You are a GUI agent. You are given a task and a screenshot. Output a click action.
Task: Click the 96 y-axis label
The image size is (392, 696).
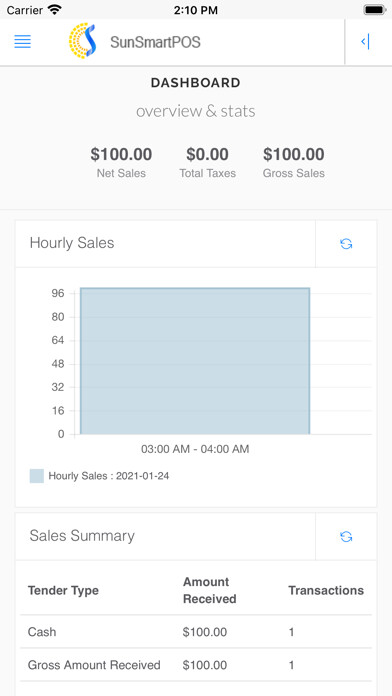[x=59, y=293]
